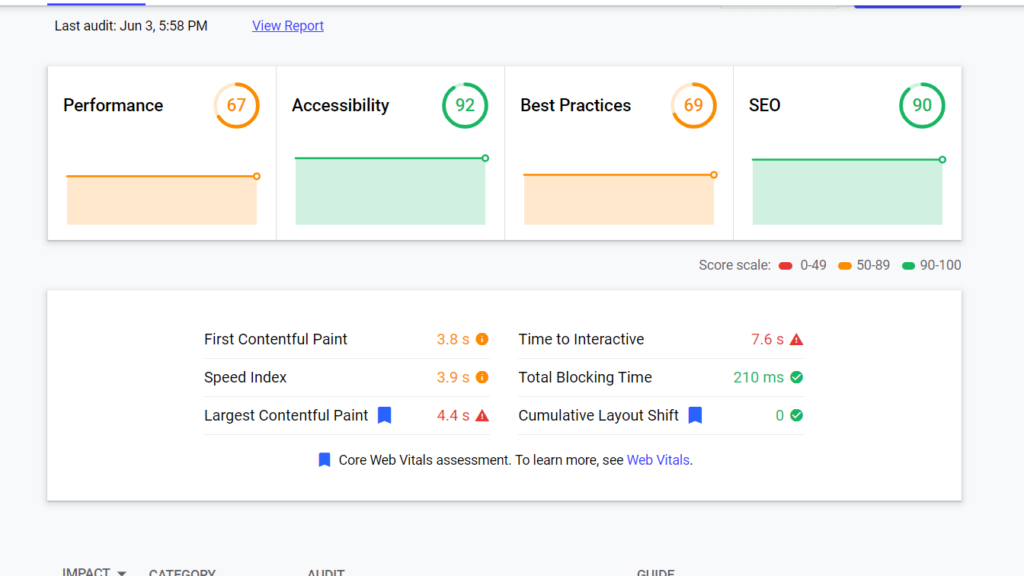
Task: Click the green check beside Cumulative Layout Shift
Action: pyautogui.click(x=796, y=416)
